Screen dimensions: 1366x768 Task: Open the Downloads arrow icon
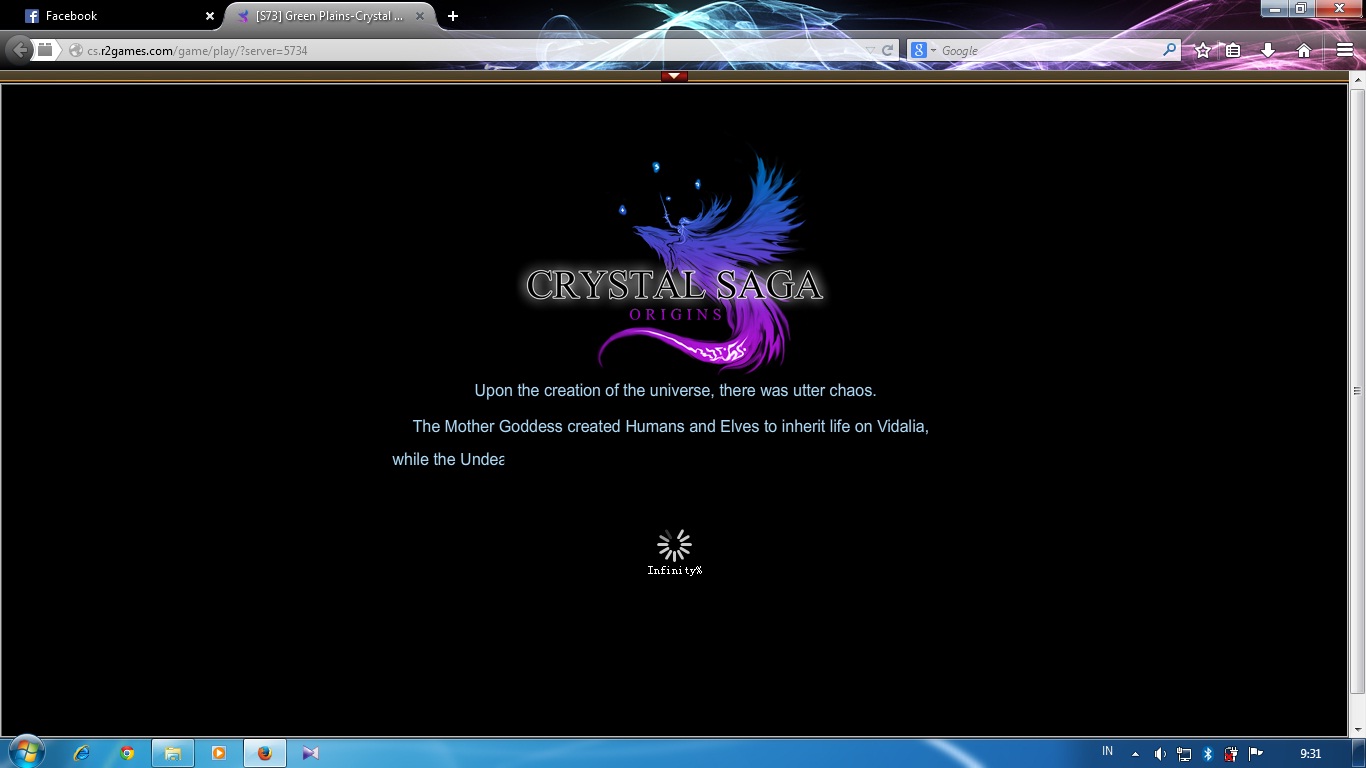click(x=1268, y=50)
